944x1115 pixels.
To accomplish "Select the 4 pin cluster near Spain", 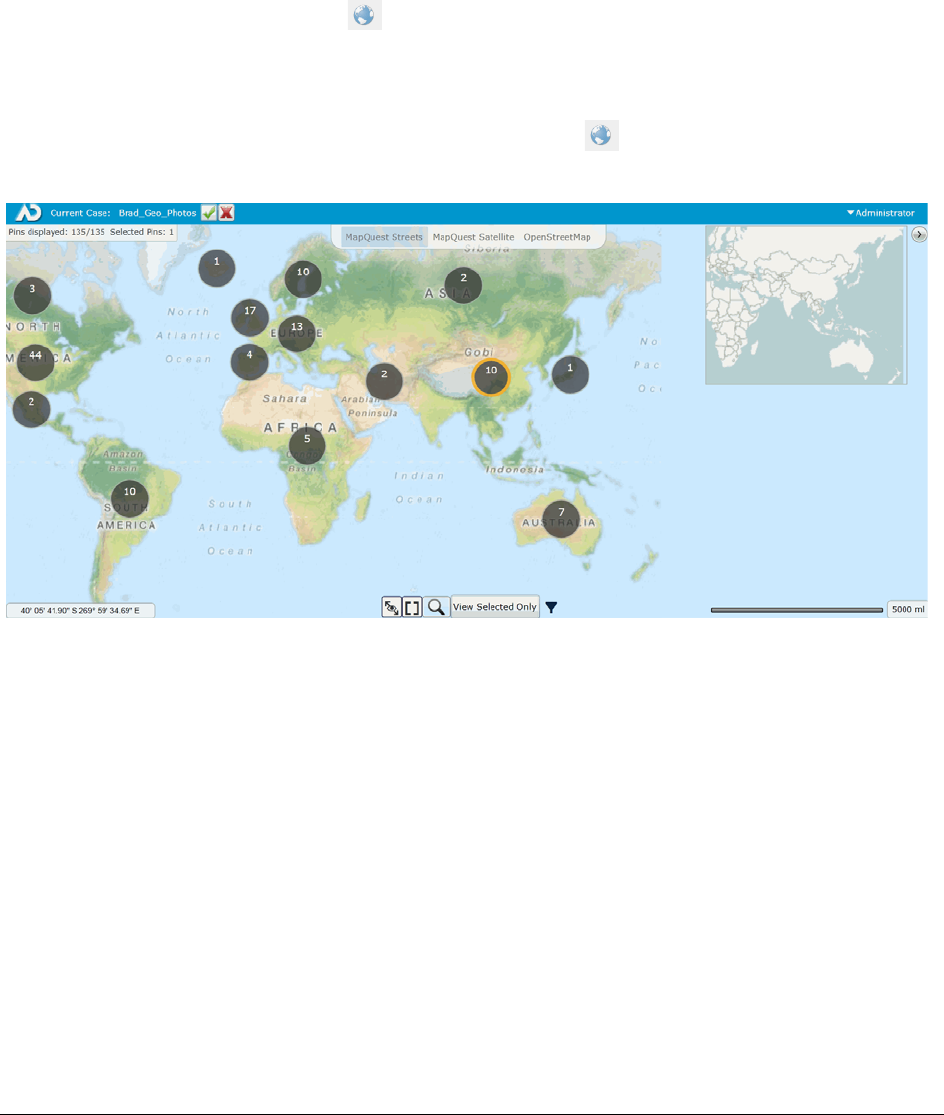I will click(249, 361).
